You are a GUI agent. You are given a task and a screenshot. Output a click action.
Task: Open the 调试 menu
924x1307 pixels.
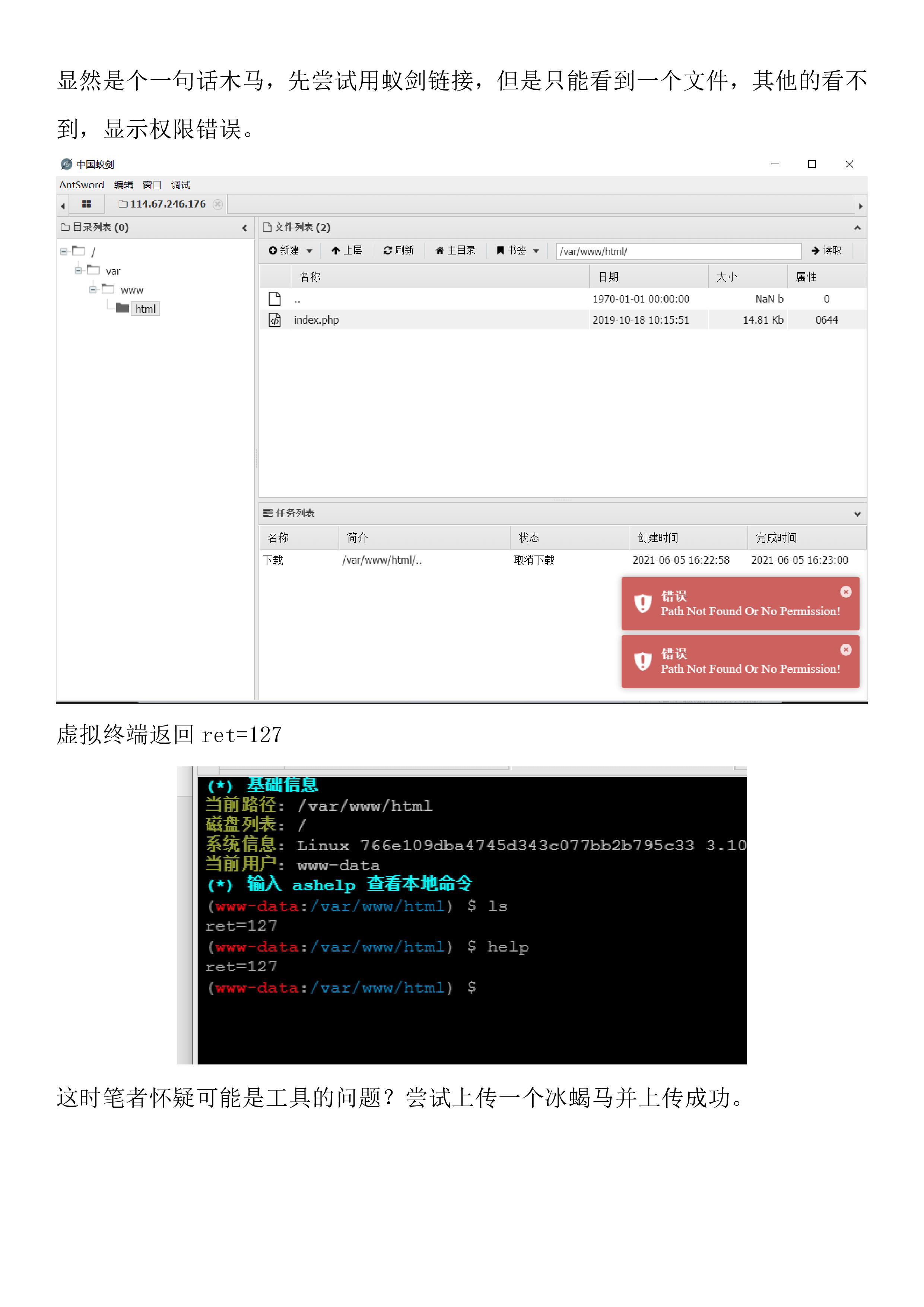coord(180,185)
